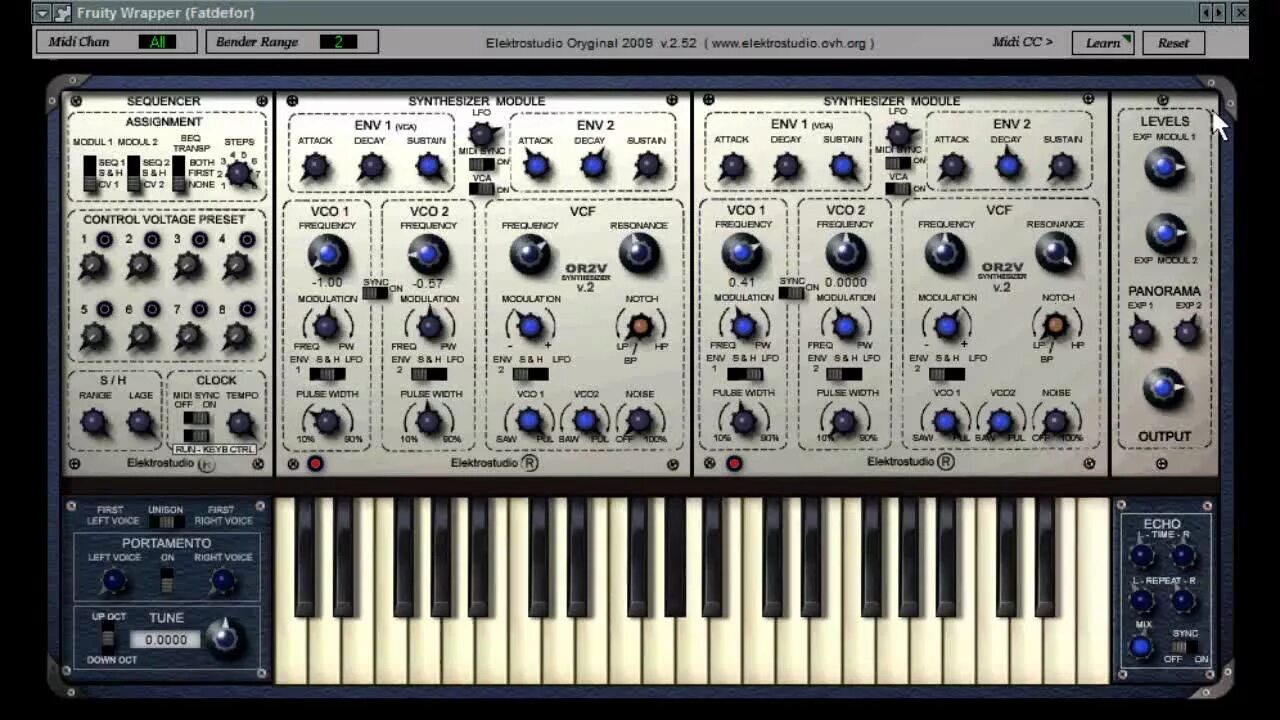The width and height of the screenshot is (1280, 720).
Task: Toggle the SEQ TRANSP both/first/none switch
Action: click(x=178, y=172)
